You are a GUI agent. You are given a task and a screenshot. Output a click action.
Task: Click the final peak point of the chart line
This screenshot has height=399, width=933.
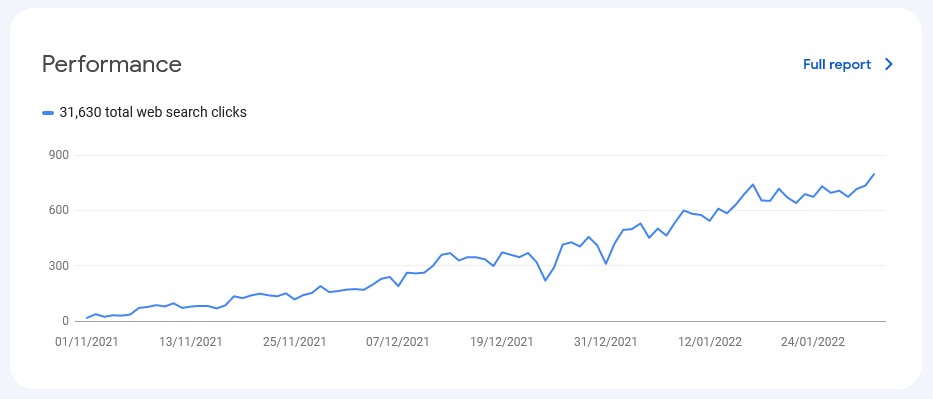click(873, 174)
